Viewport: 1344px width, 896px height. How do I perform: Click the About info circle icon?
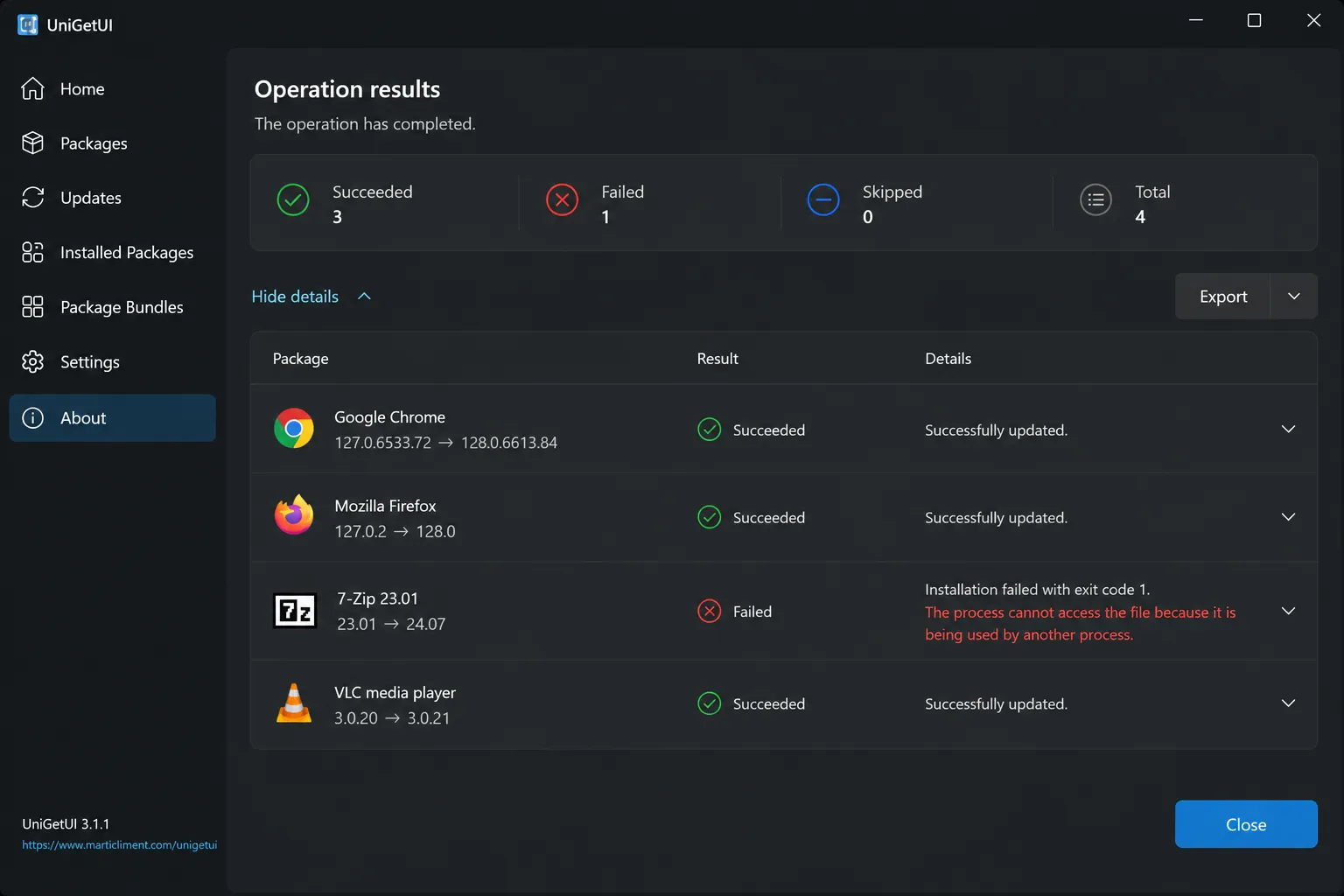32,417
